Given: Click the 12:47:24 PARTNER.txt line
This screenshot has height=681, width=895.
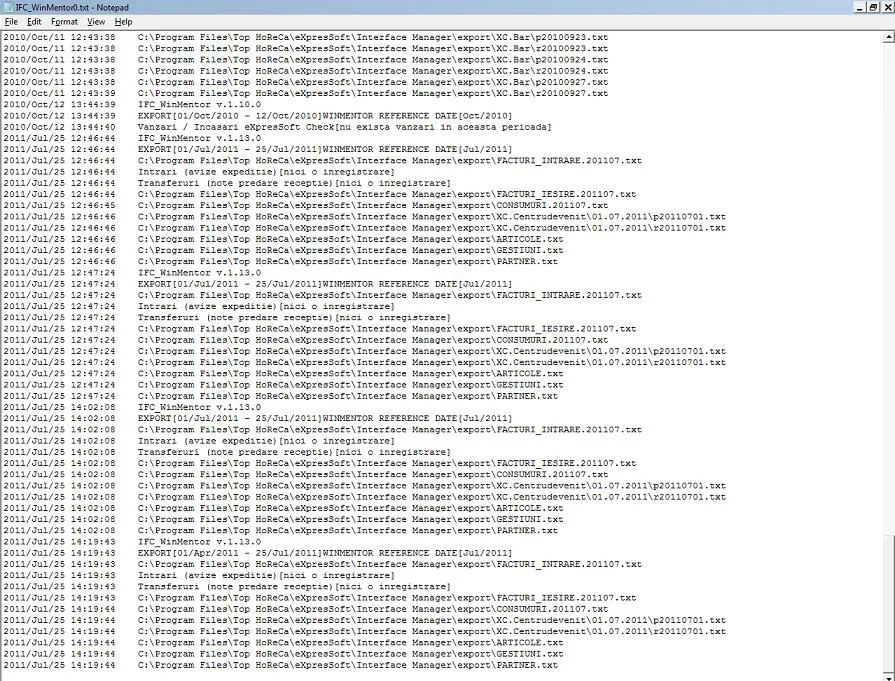Looking at the screenshot, I should pyautogui.click(x=281, y=396).
